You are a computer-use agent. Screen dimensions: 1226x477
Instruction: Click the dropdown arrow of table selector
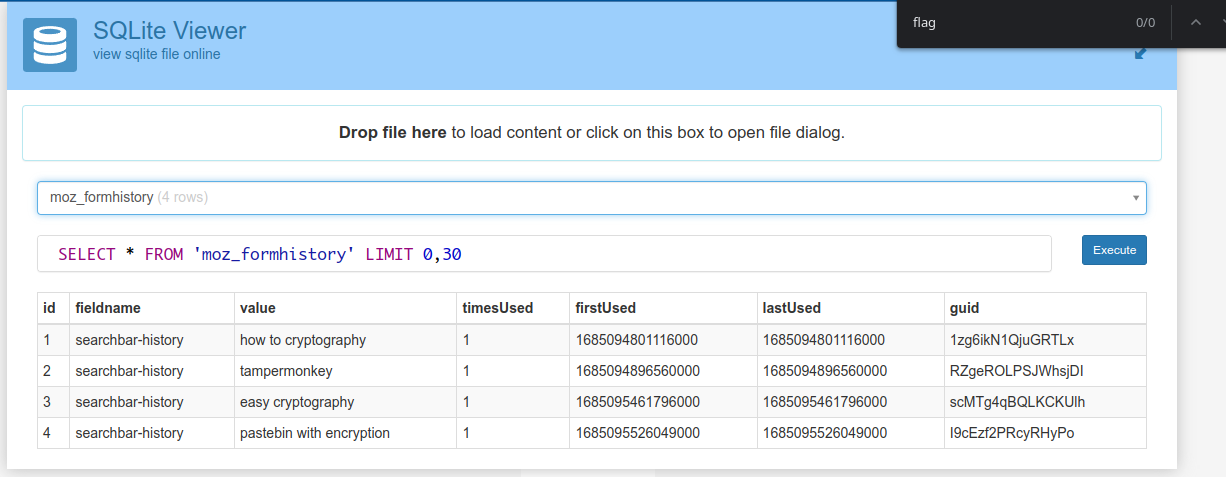pos(1135,198)
